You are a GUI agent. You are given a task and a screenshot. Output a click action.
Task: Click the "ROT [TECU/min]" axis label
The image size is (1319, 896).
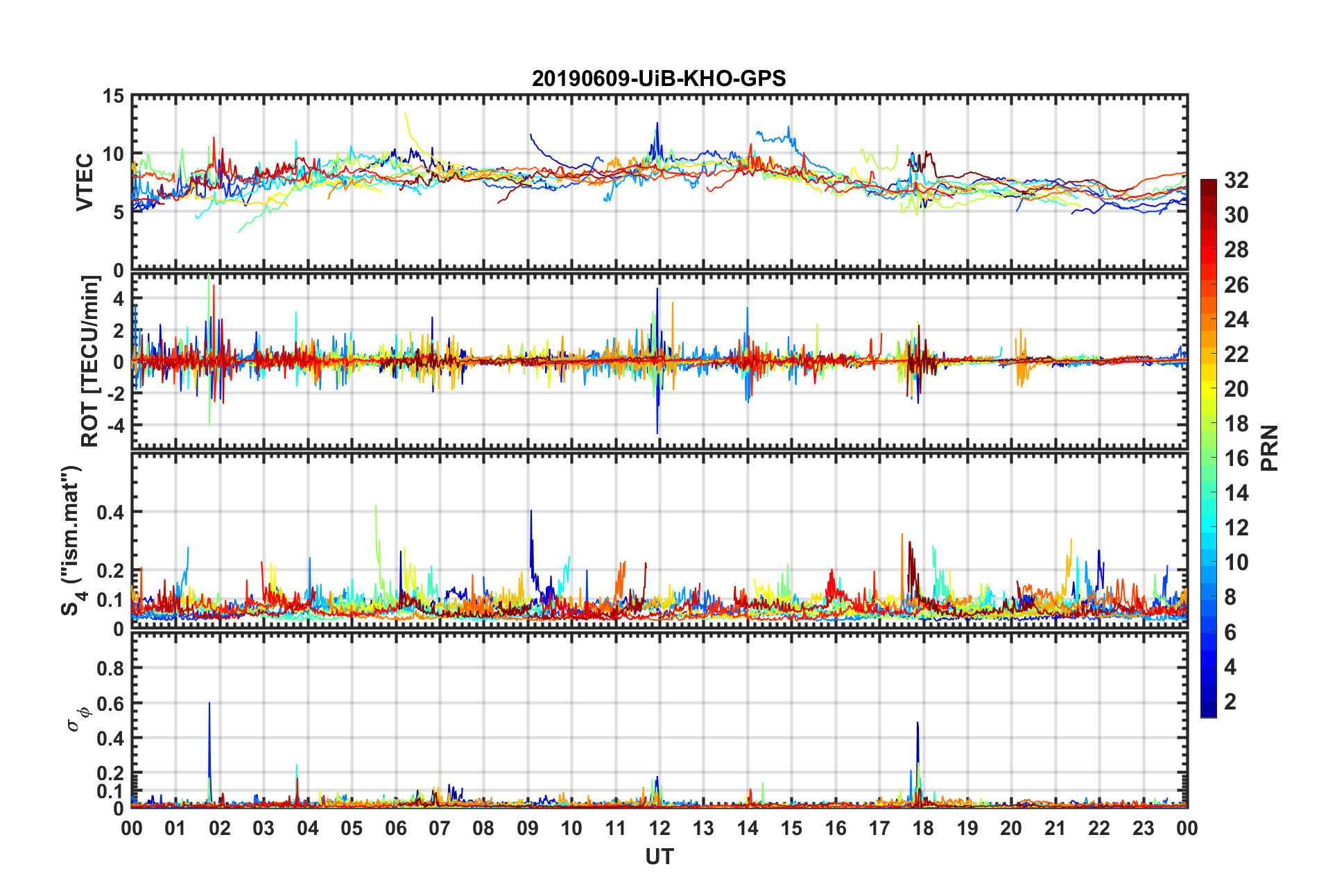click(x=90, y=361)
